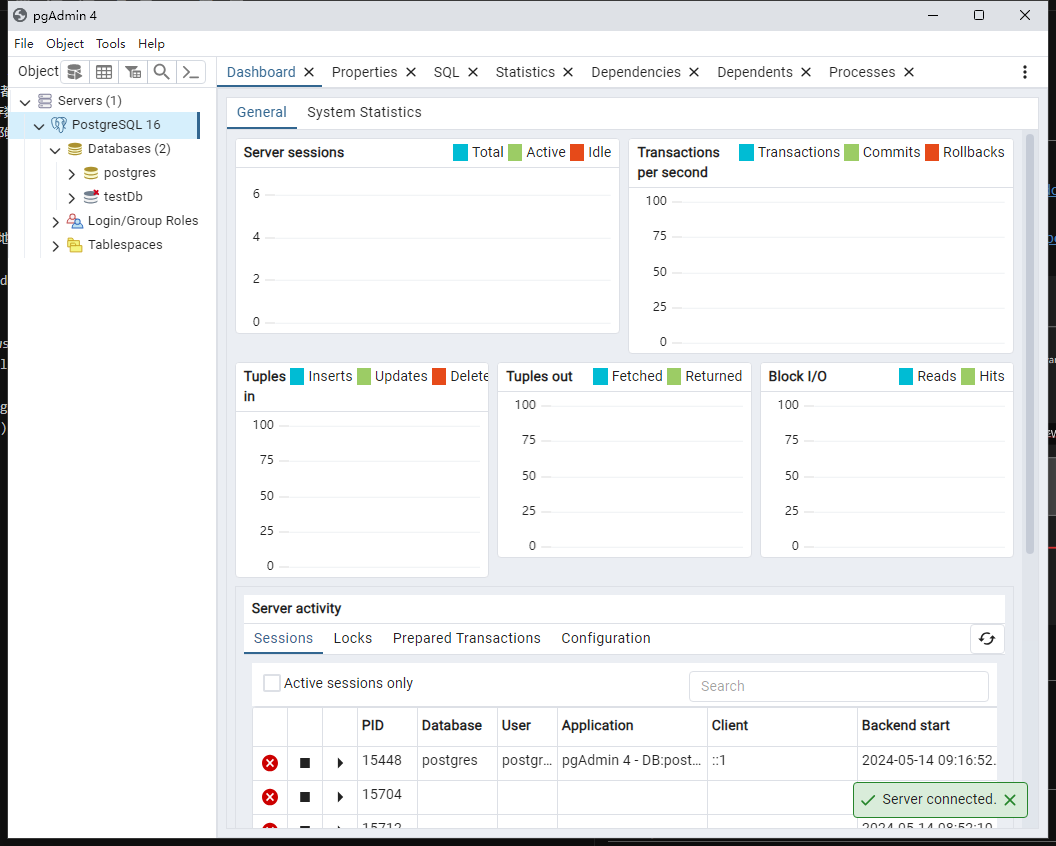The width and height of the screenshot is (1056, 846).
Task: Open the Configuration tab
Action: [606, 639]
